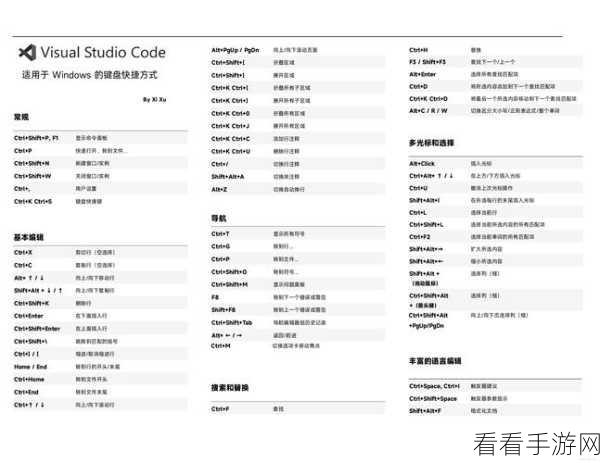The height and width of the screenshot is (463, 600).
Task: Select the "F8" shortcut text
Action: 215,297
